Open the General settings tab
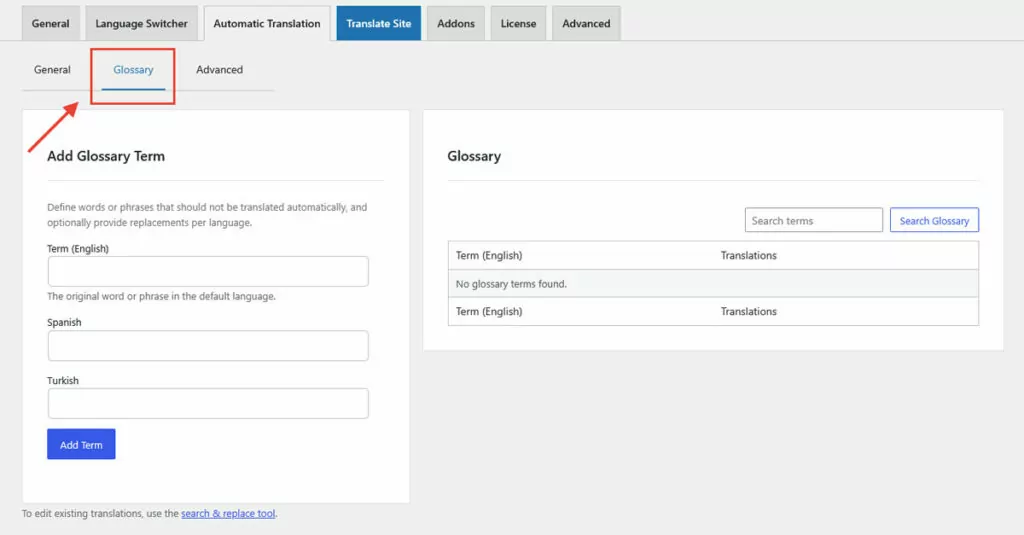Screen dimensions: 1024x535 pos(50,24)
